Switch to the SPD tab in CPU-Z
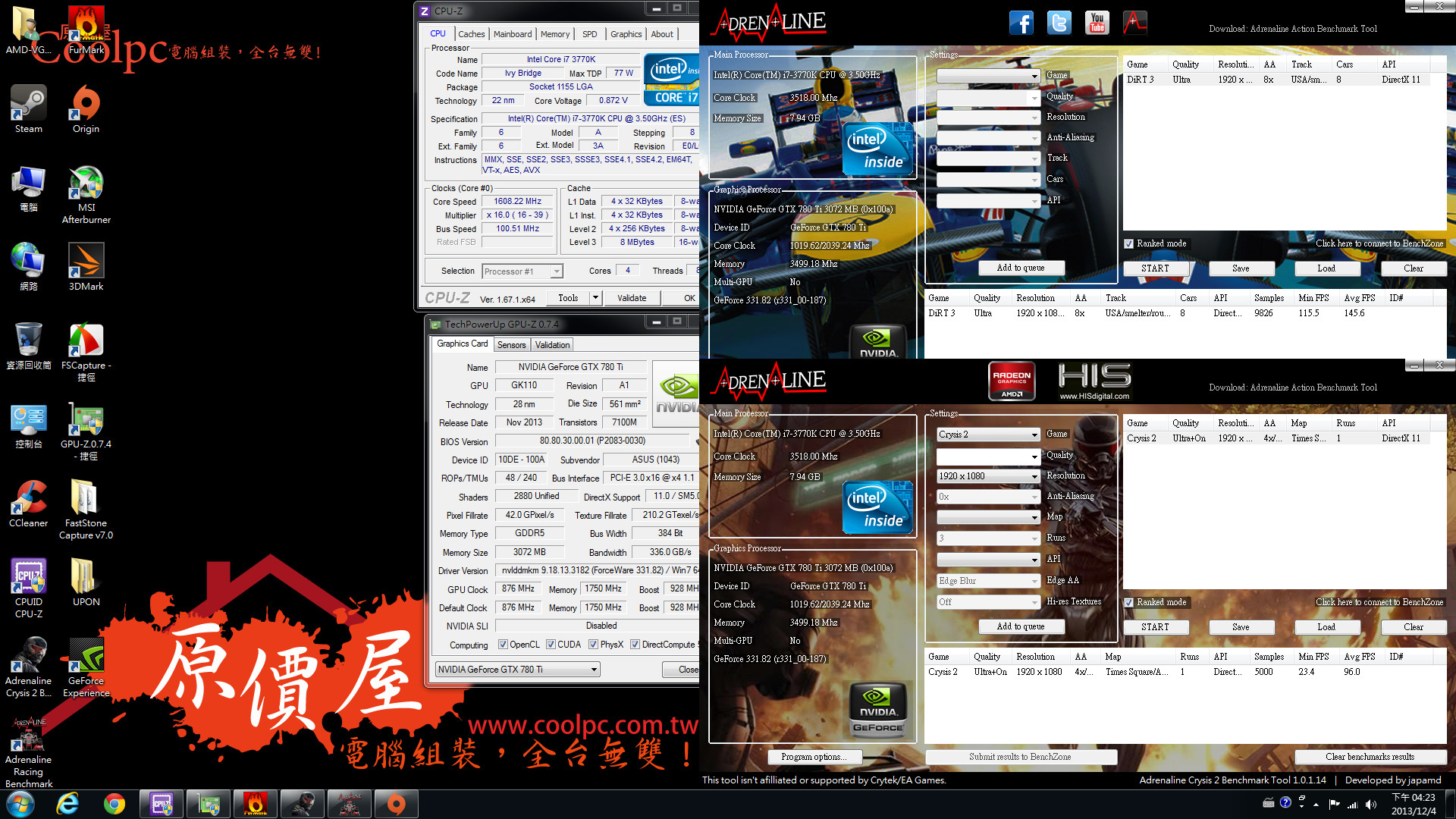 [x=590, y=34]
